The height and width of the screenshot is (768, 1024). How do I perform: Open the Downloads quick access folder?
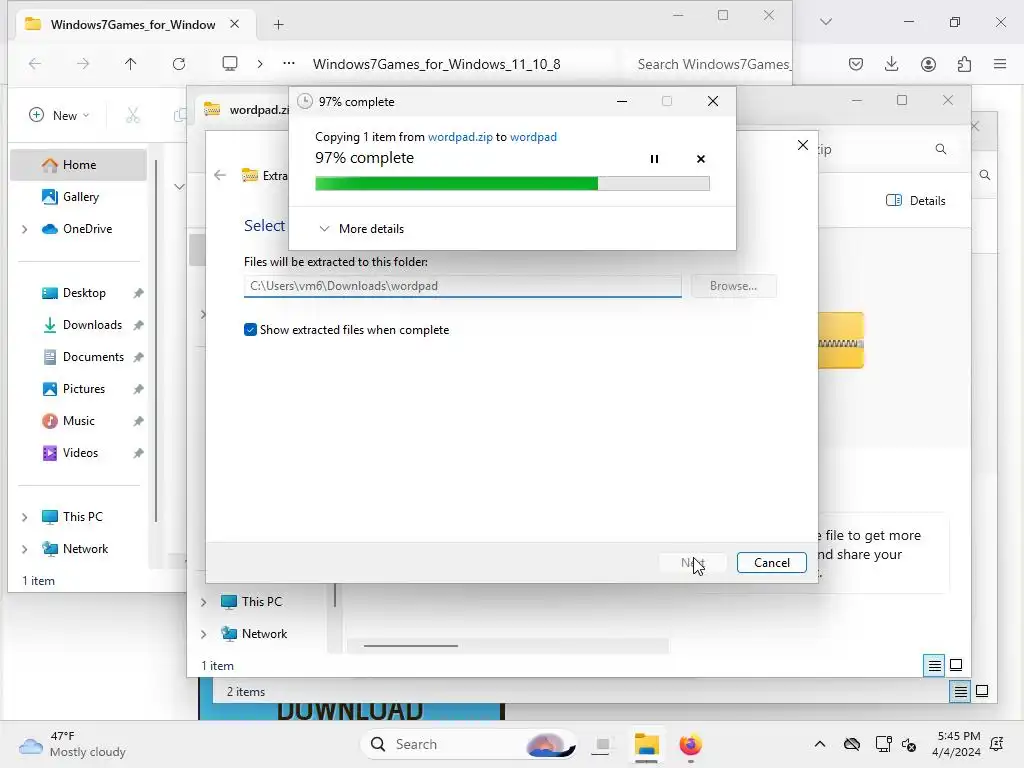click(x=91, y=325)
